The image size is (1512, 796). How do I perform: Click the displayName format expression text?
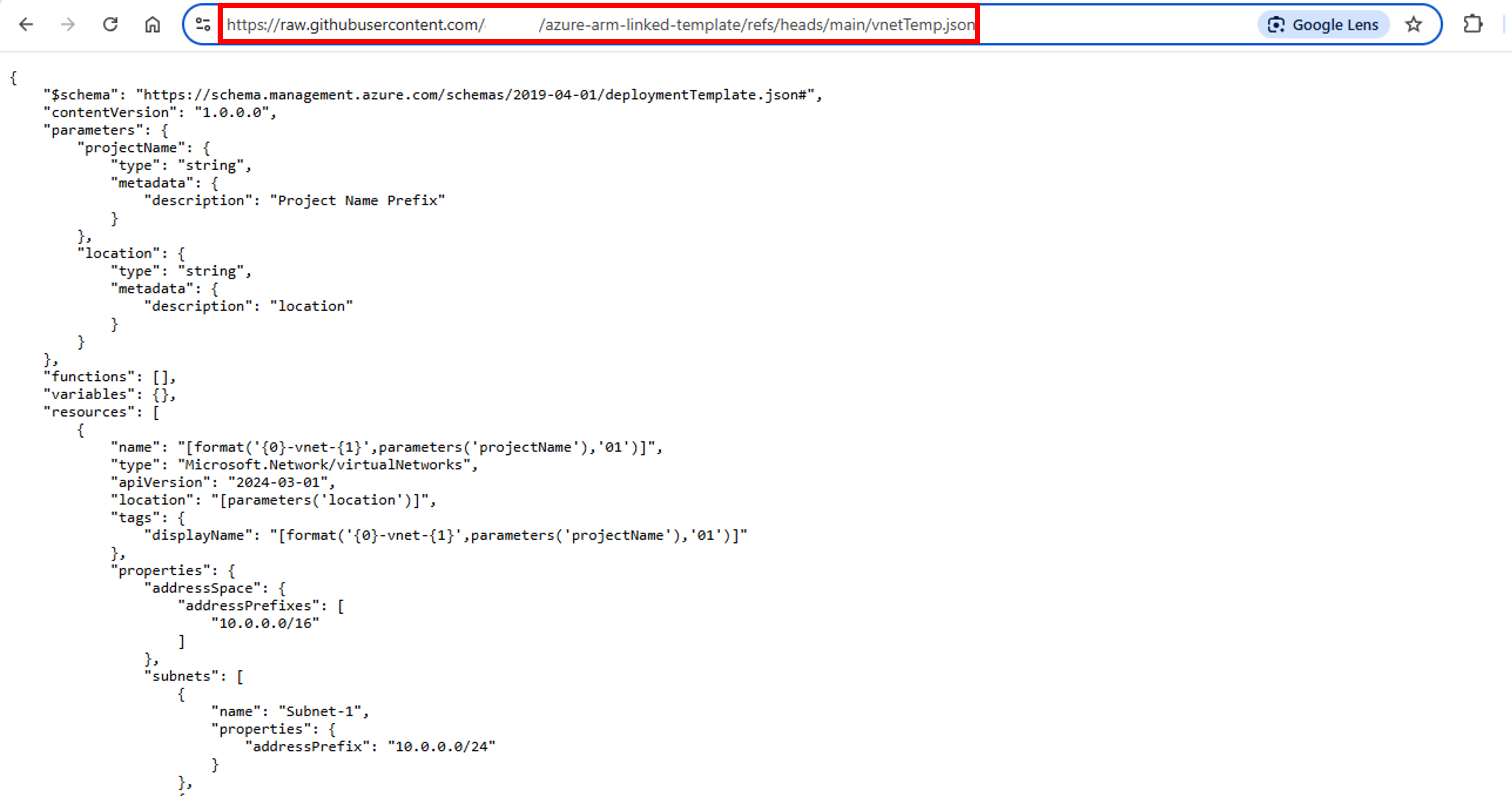511,535
